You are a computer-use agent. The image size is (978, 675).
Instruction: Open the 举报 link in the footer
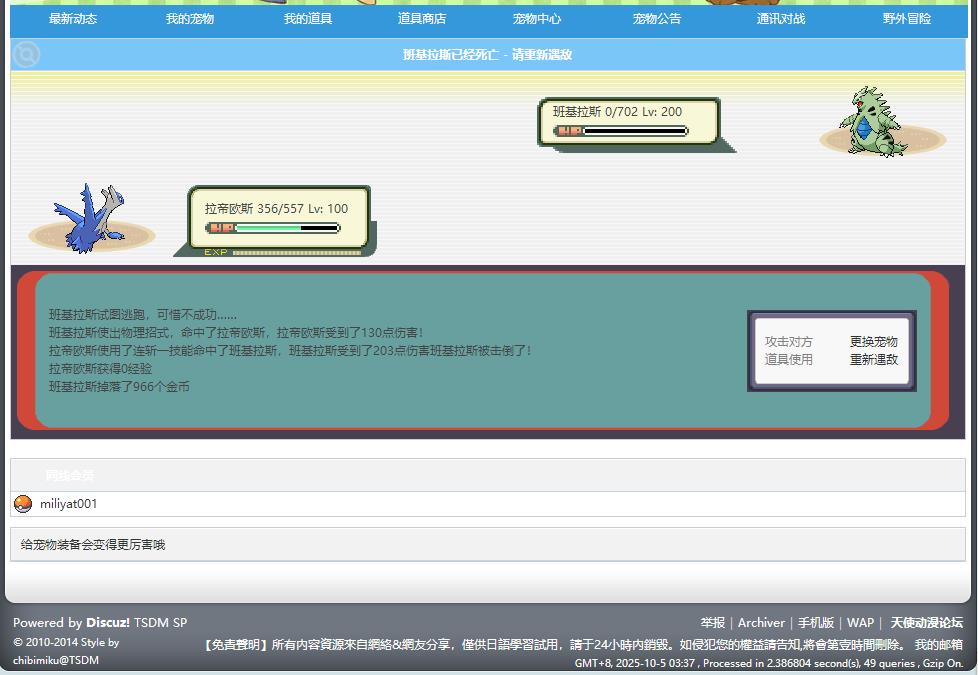point(713,622)
